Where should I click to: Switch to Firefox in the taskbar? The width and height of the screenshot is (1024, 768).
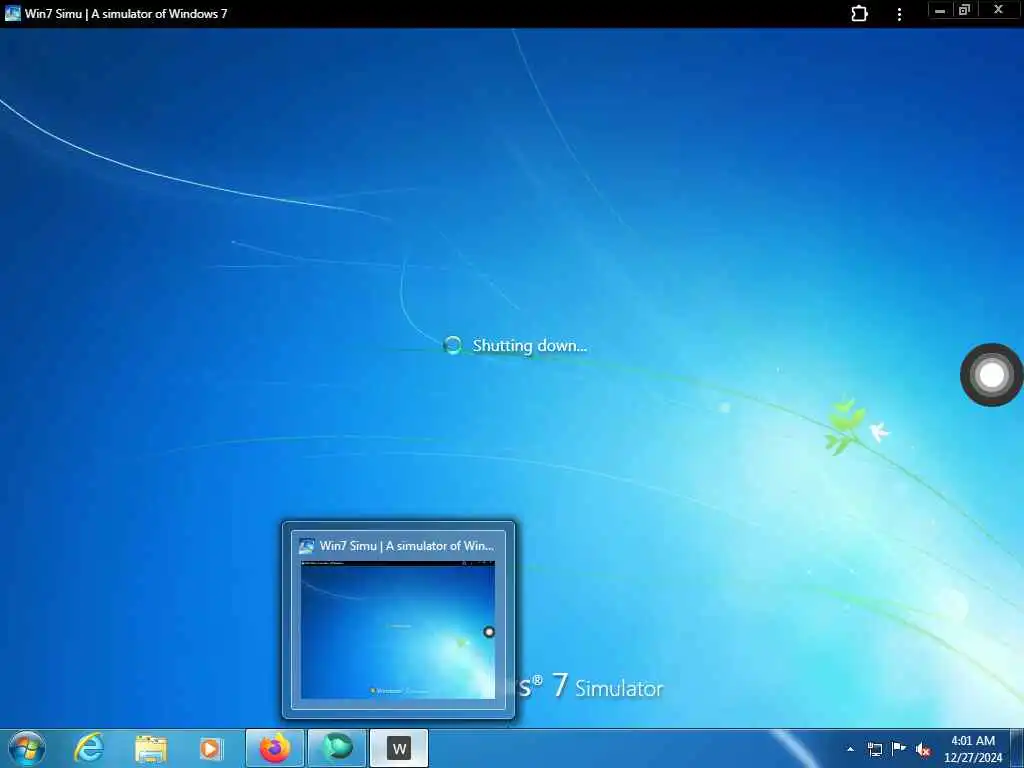275,748
